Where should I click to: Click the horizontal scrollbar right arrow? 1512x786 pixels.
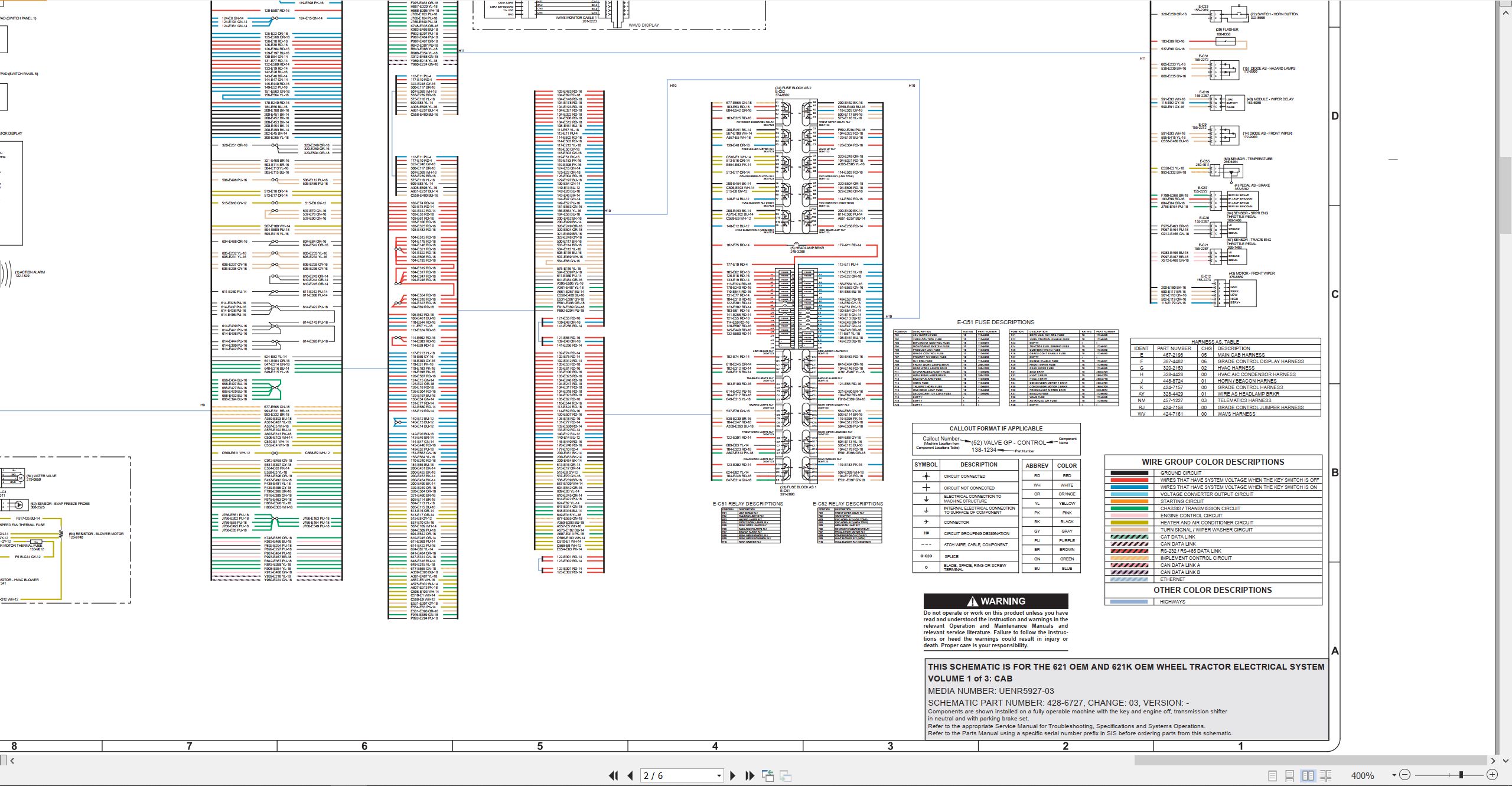point(1494,761)
